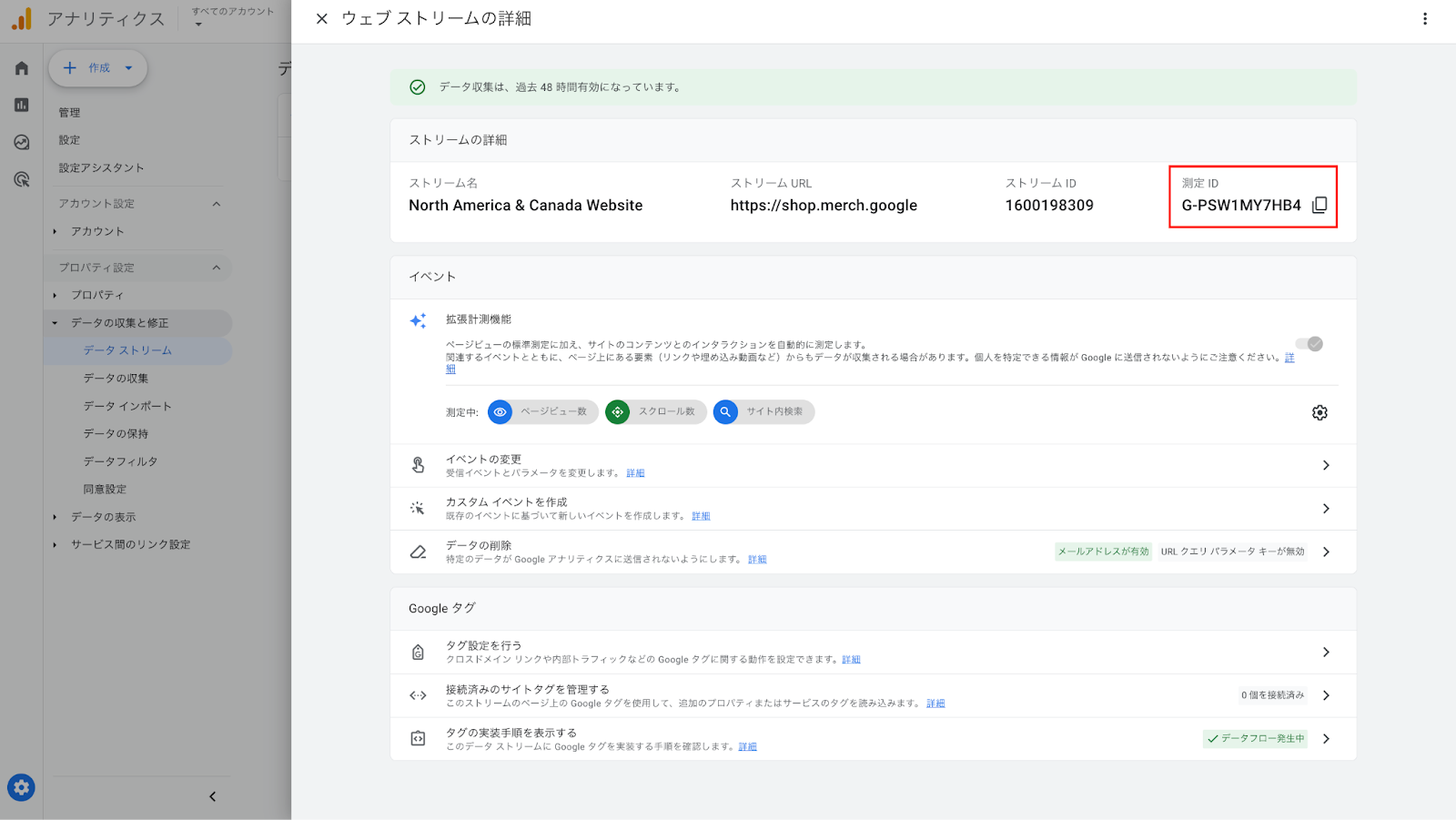The image size is (1456, 820).
Task: Click the stream URL https://shop.merch.google
Action: click(824, 206)
